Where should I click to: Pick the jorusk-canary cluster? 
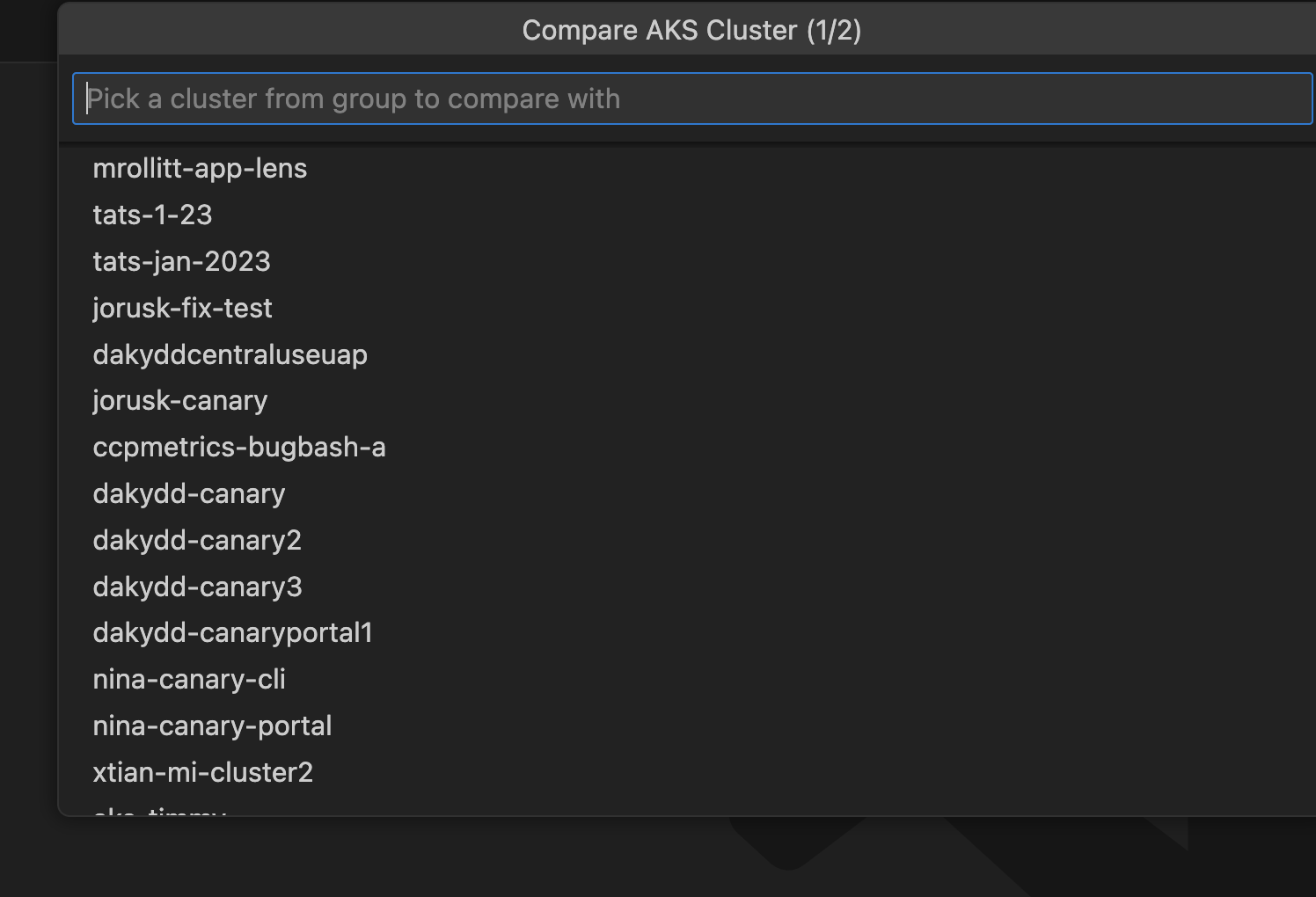691,400
